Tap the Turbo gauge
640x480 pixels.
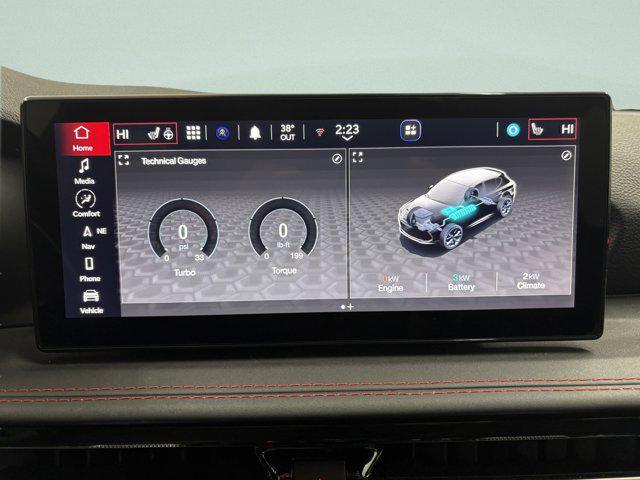point(183,237)
